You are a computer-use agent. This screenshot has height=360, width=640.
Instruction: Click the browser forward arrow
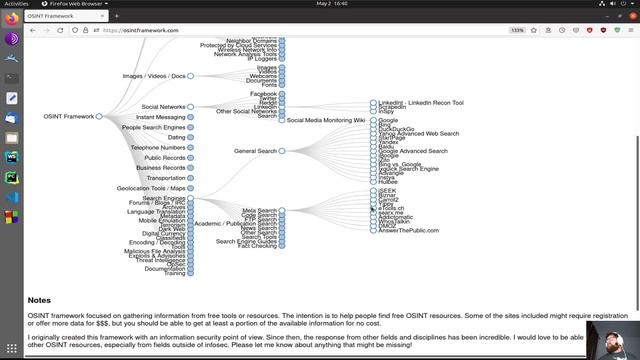(x=47, y=30)
